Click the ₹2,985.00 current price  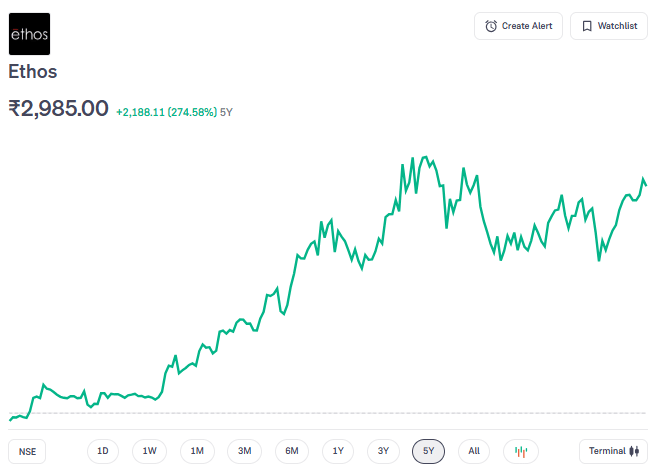(x=58, y=108)
